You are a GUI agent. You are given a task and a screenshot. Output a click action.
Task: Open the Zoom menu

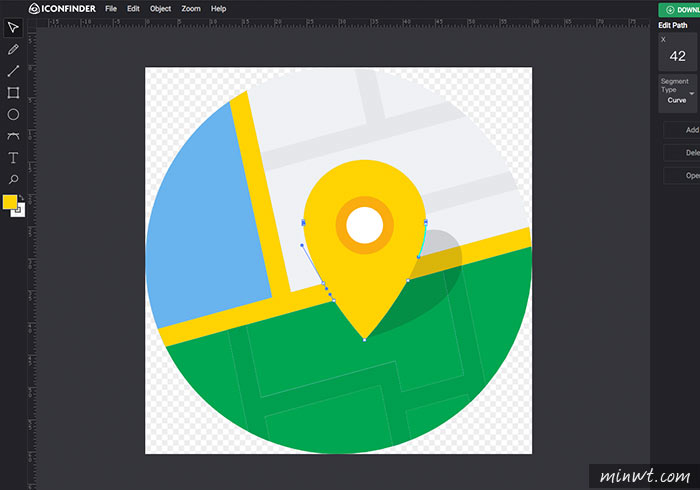191,8
